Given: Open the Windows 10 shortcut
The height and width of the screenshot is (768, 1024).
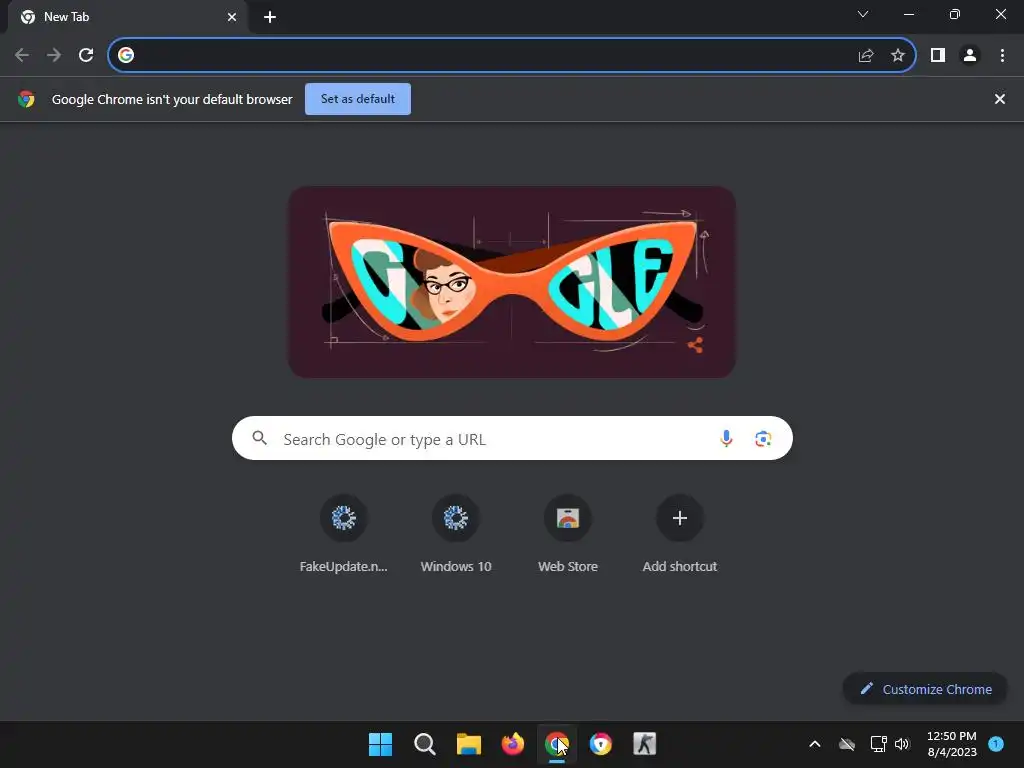Looking at the screenshot, I should (456, 533).
